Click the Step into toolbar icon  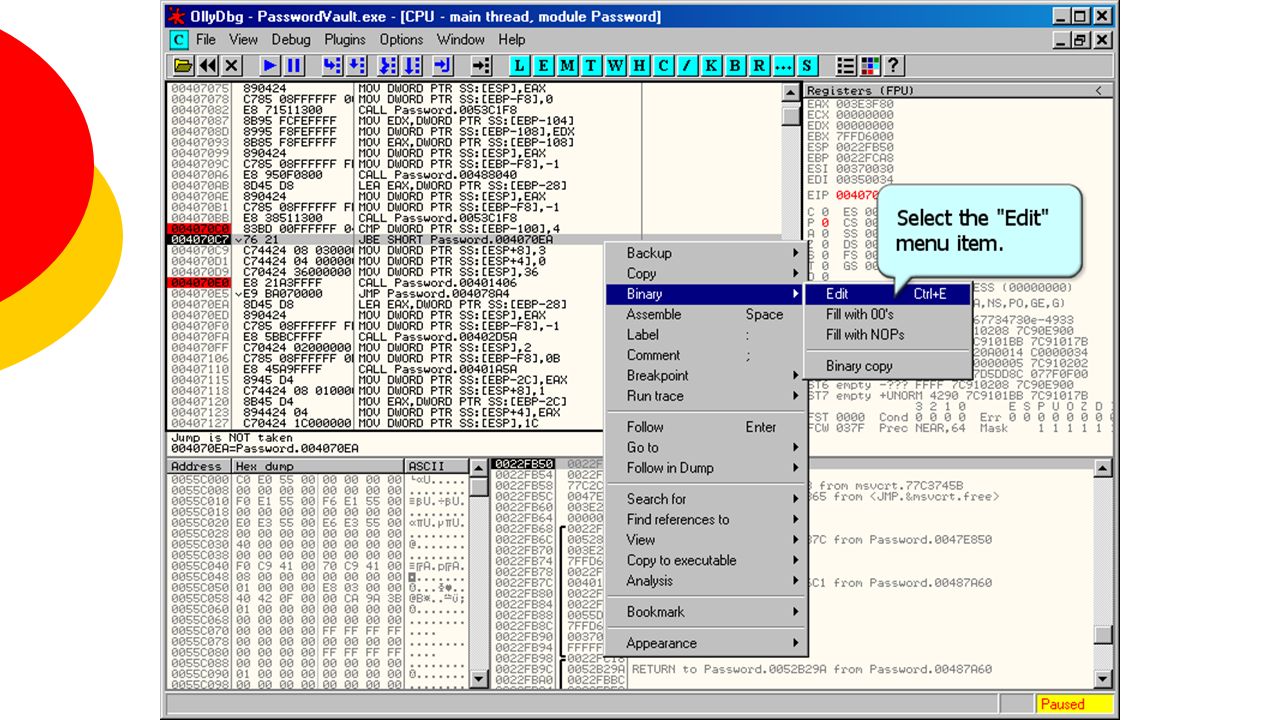coord(332,66)
